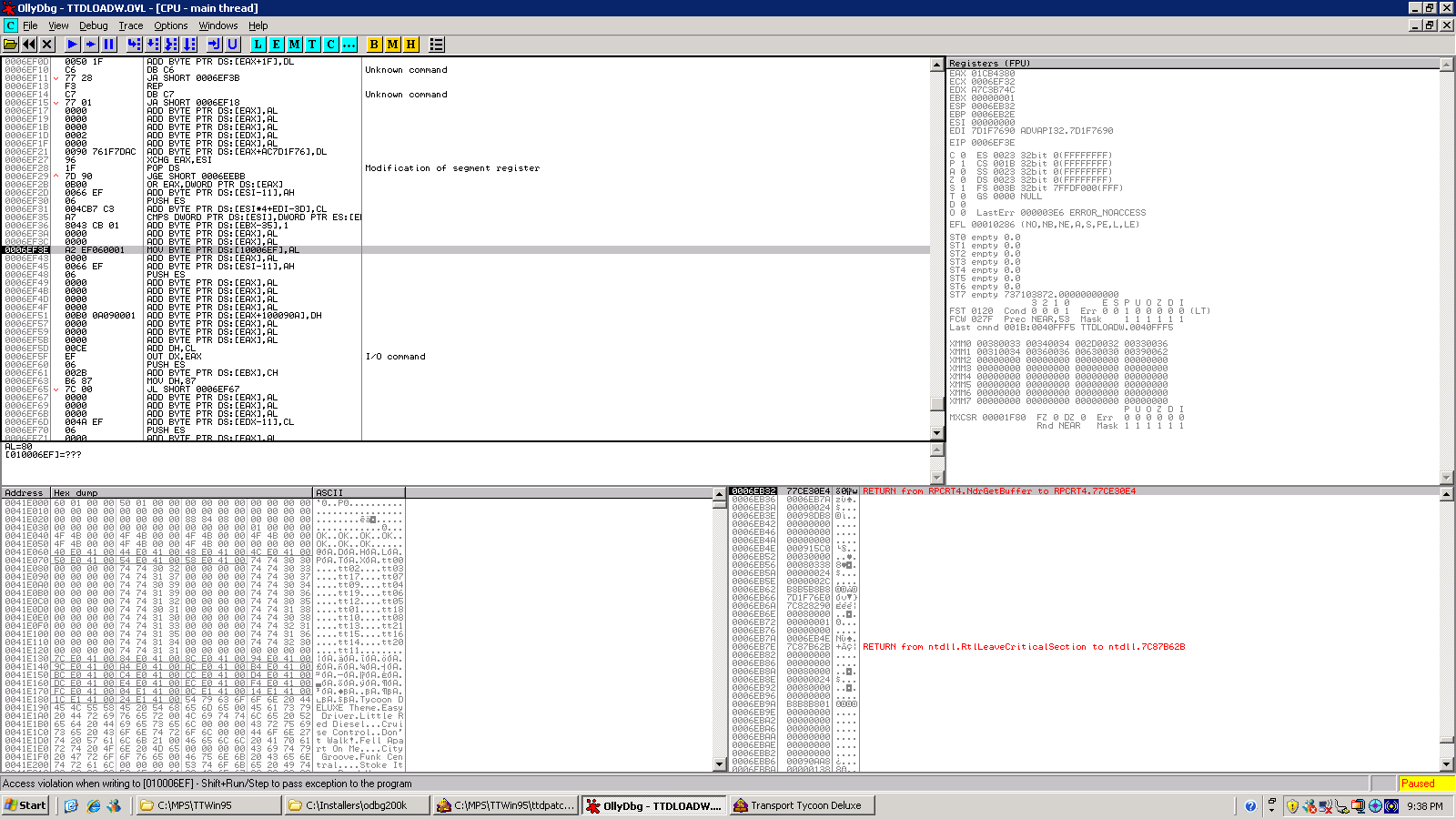Screen dimensions: 1456x819
Task: Open the File menu
Action: pyautogui.click(x=30, y=25)
